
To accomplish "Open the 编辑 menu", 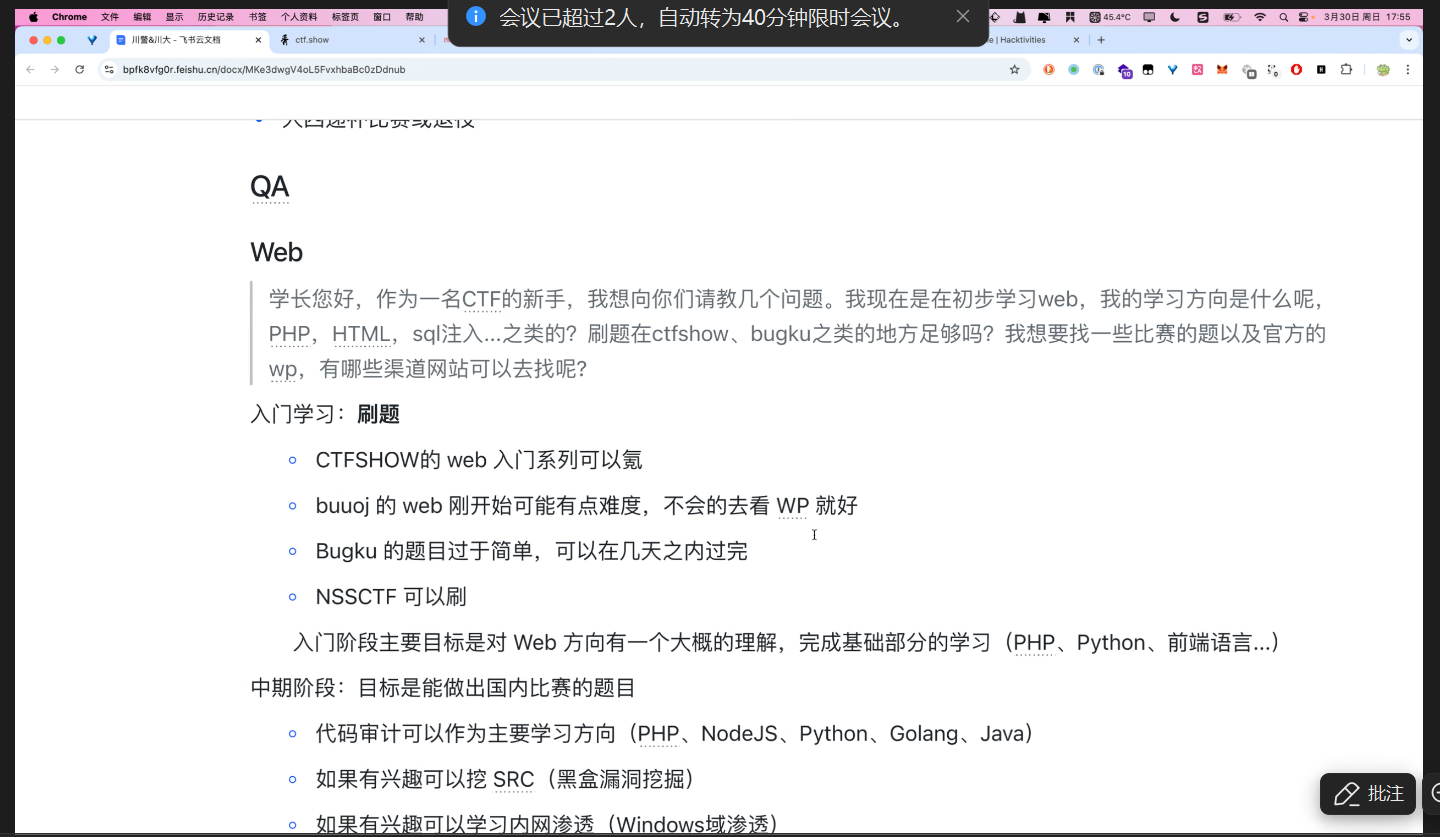I will tap(142, 17).
